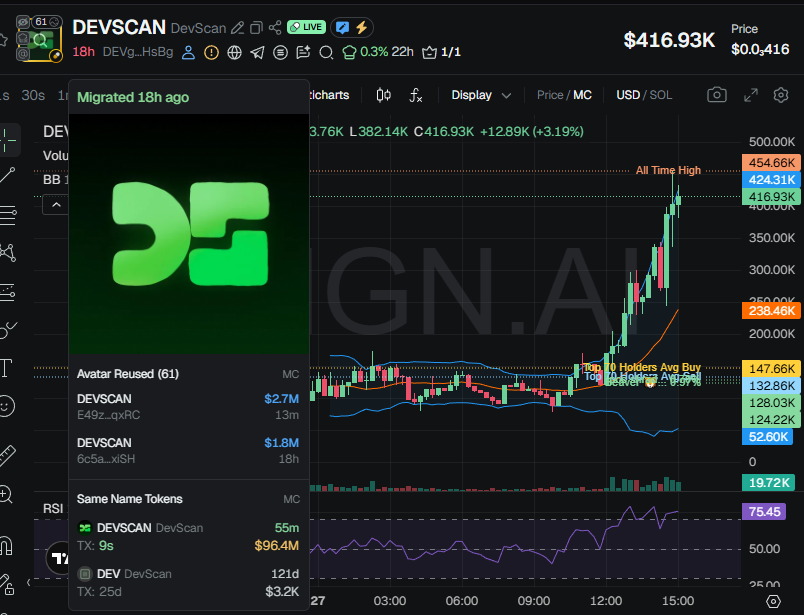This screenshot has width=804, height=615.
Task: Collapse drawing toolbar with left arrow
Action: (x=28, y=582)
